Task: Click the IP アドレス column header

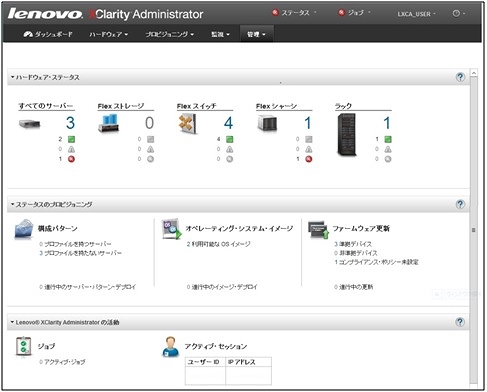Action: 249,362
